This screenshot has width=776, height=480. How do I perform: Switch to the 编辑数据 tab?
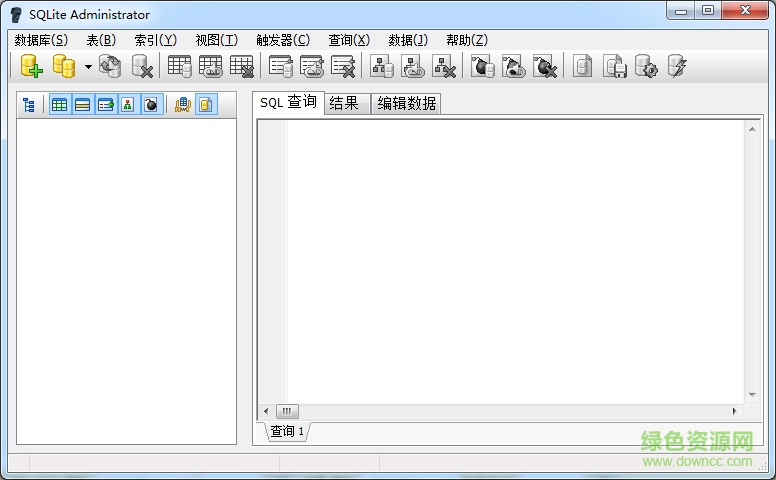406,103
